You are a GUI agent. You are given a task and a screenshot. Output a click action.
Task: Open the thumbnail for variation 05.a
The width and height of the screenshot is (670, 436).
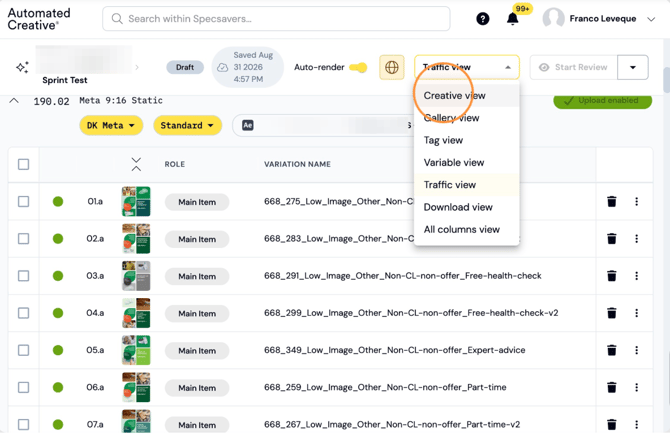click(136, 350)
